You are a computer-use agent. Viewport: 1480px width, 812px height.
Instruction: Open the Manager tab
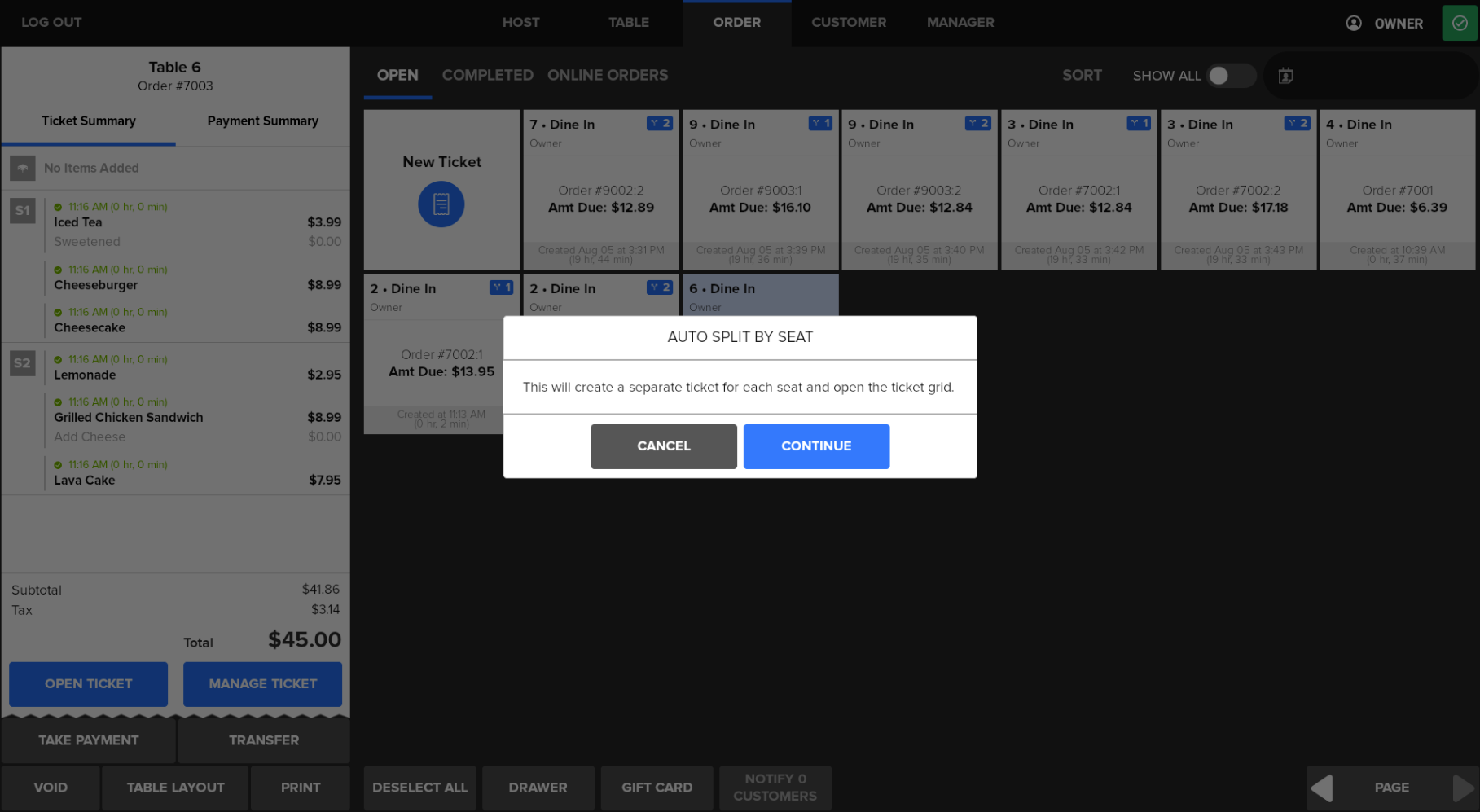960,23
